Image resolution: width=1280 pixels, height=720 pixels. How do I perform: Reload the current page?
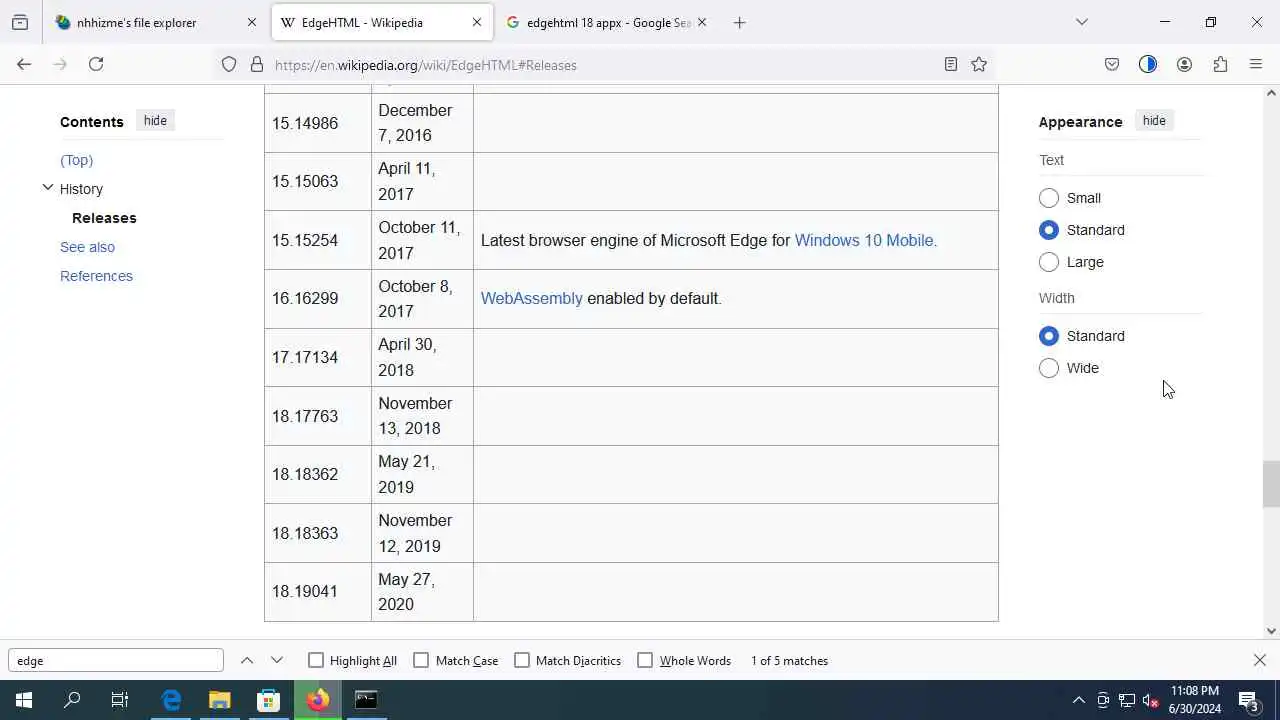tap(96, 64)
